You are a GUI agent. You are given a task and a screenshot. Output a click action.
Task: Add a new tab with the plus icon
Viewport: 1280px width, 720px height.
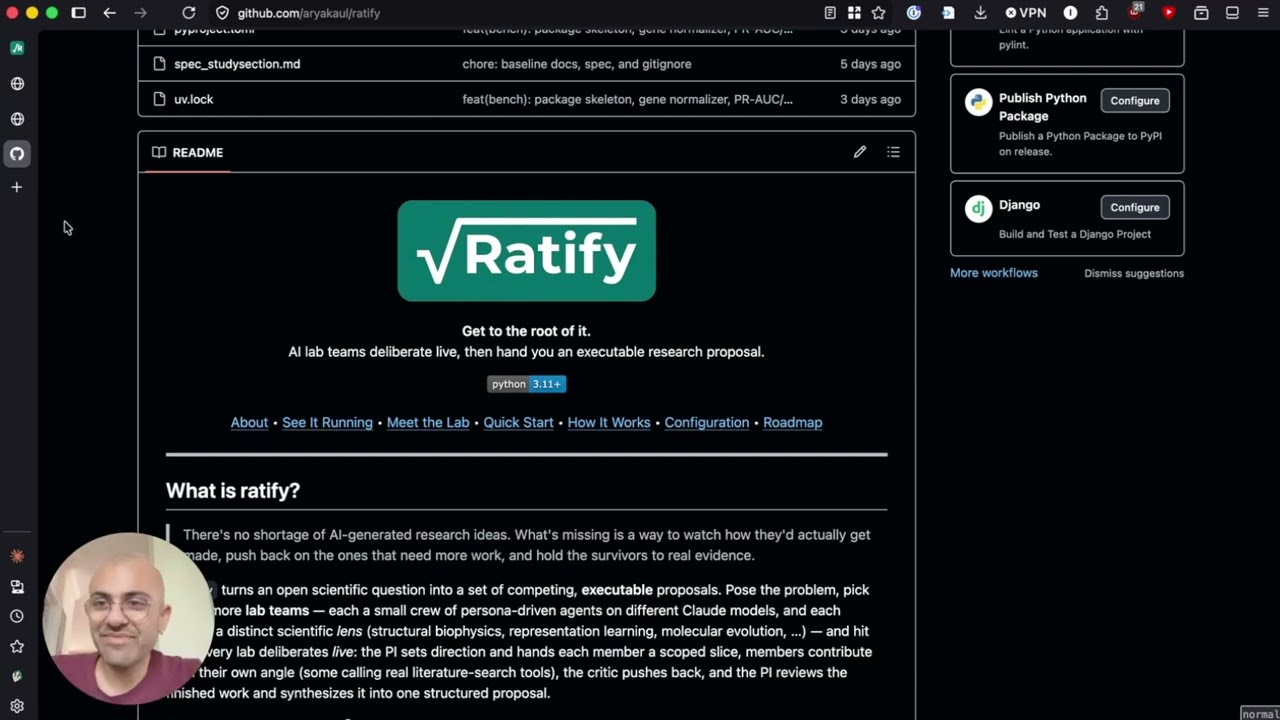pyautogui.click(x=17, y=187)
